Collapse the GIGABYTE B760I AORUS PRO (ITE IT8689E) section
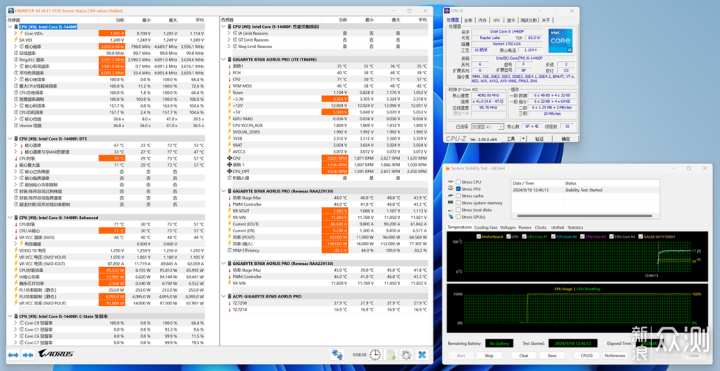Viewport: 720px width, 371px height. (x=224, y=59)
